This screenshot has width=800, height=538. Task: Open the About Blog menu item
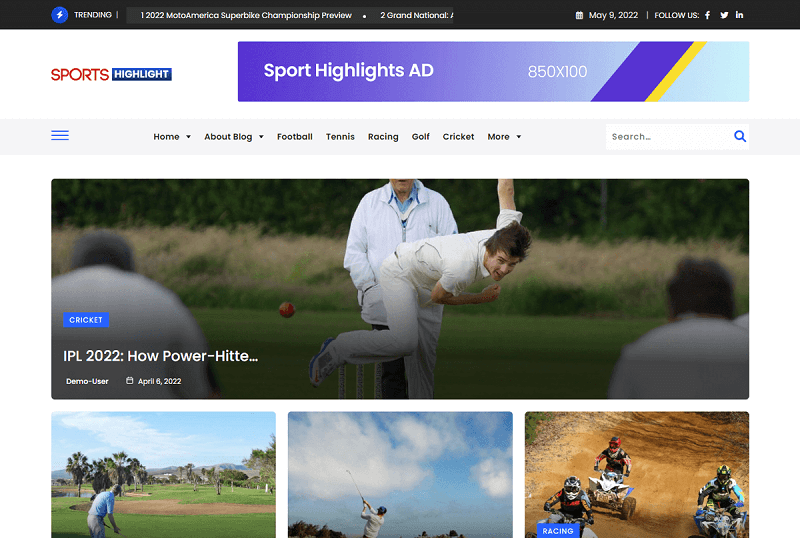point(228,137)
